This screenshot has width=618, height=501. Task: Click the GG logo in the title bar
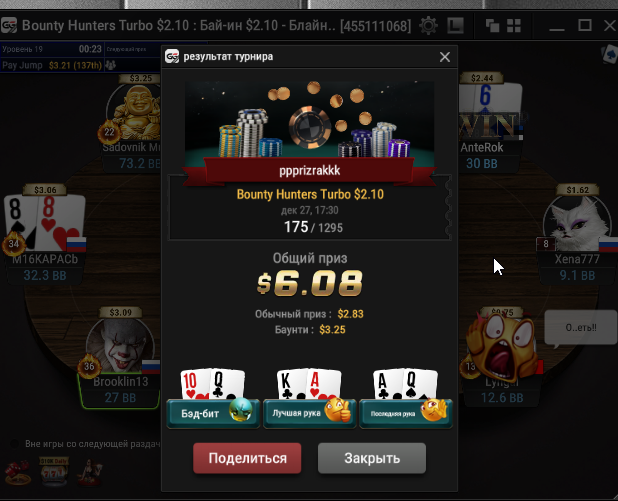coord(9,26)
